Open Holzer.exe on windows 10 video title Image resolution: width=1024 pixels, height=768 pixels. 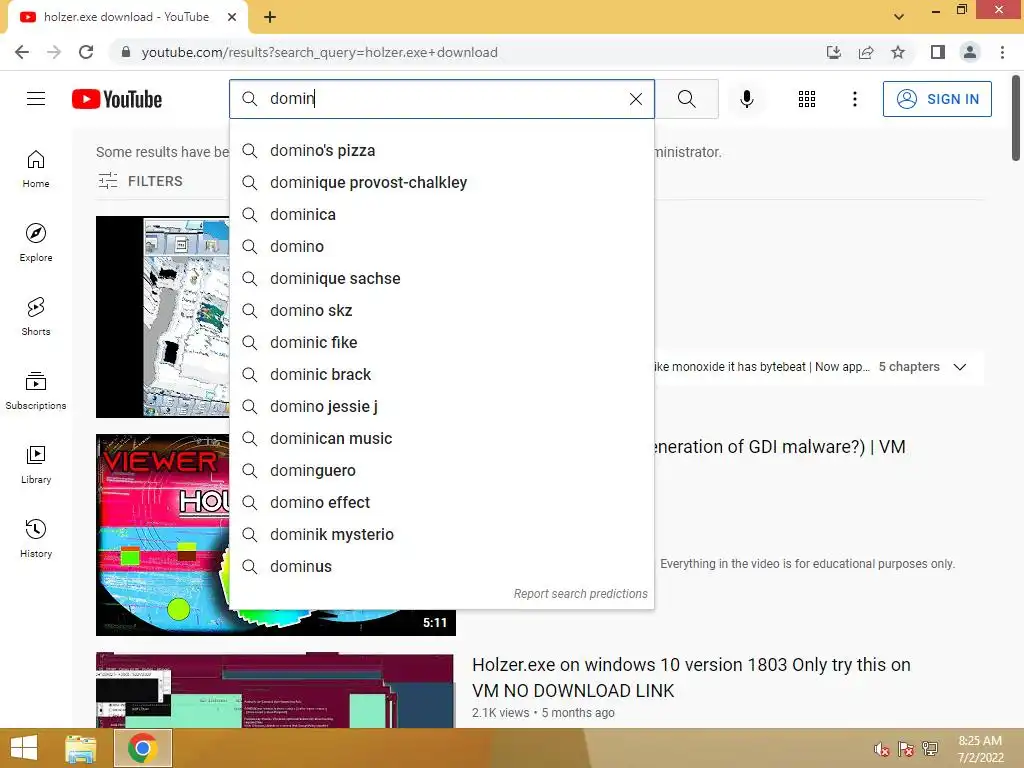click(x=691, y=677)
